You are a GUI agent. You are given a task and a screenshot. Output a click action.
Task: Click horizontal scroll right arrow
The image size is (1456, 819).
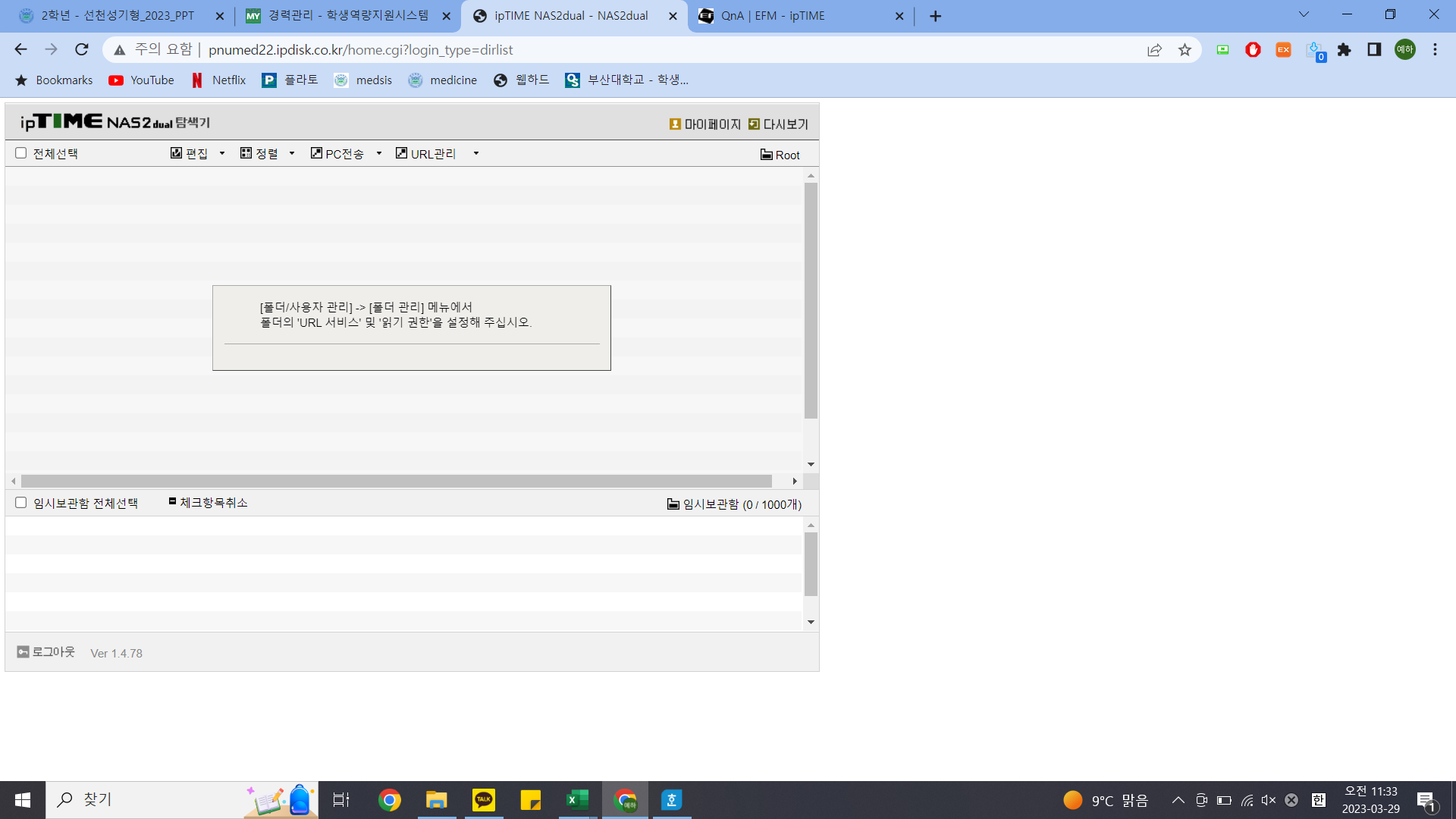(795, 482)
